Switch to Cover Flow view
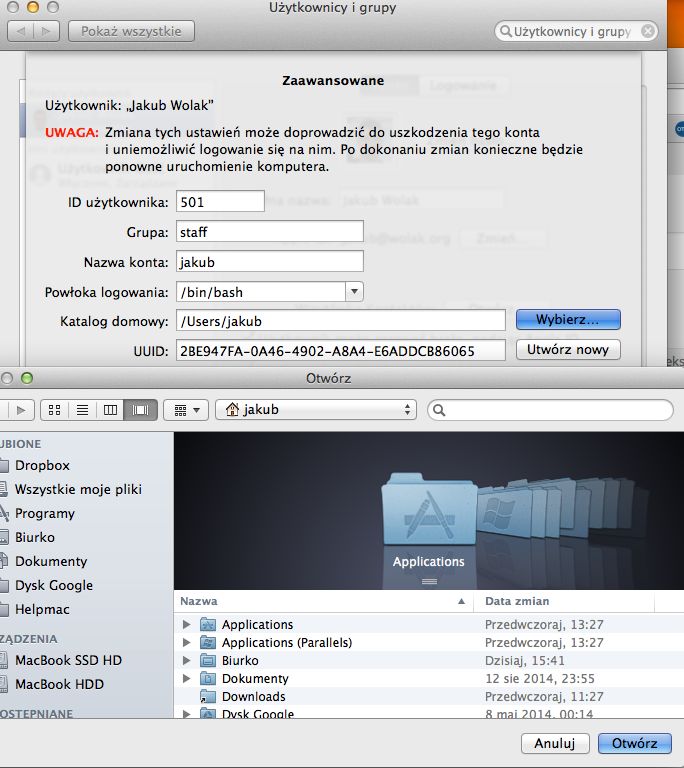This screenshot has height=768, width=684. coord(141,410)
